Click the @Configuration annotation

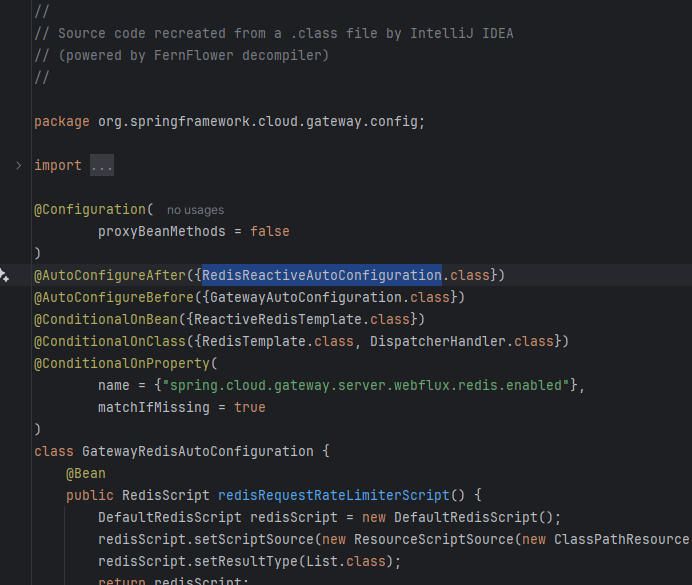pos(90,209)
